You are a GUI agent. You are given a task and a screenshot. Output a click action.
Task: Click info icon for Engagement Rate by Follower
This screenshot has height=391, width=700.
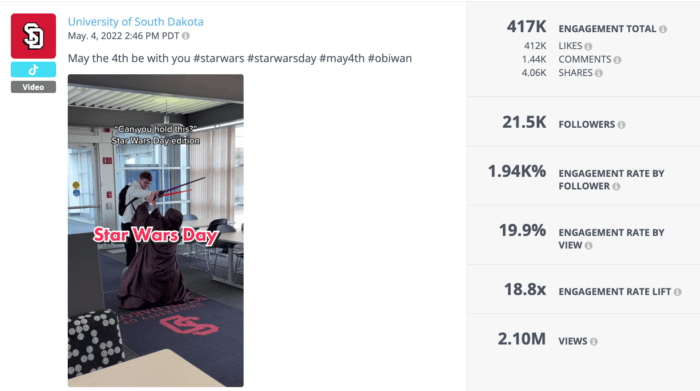click(616, 186)
